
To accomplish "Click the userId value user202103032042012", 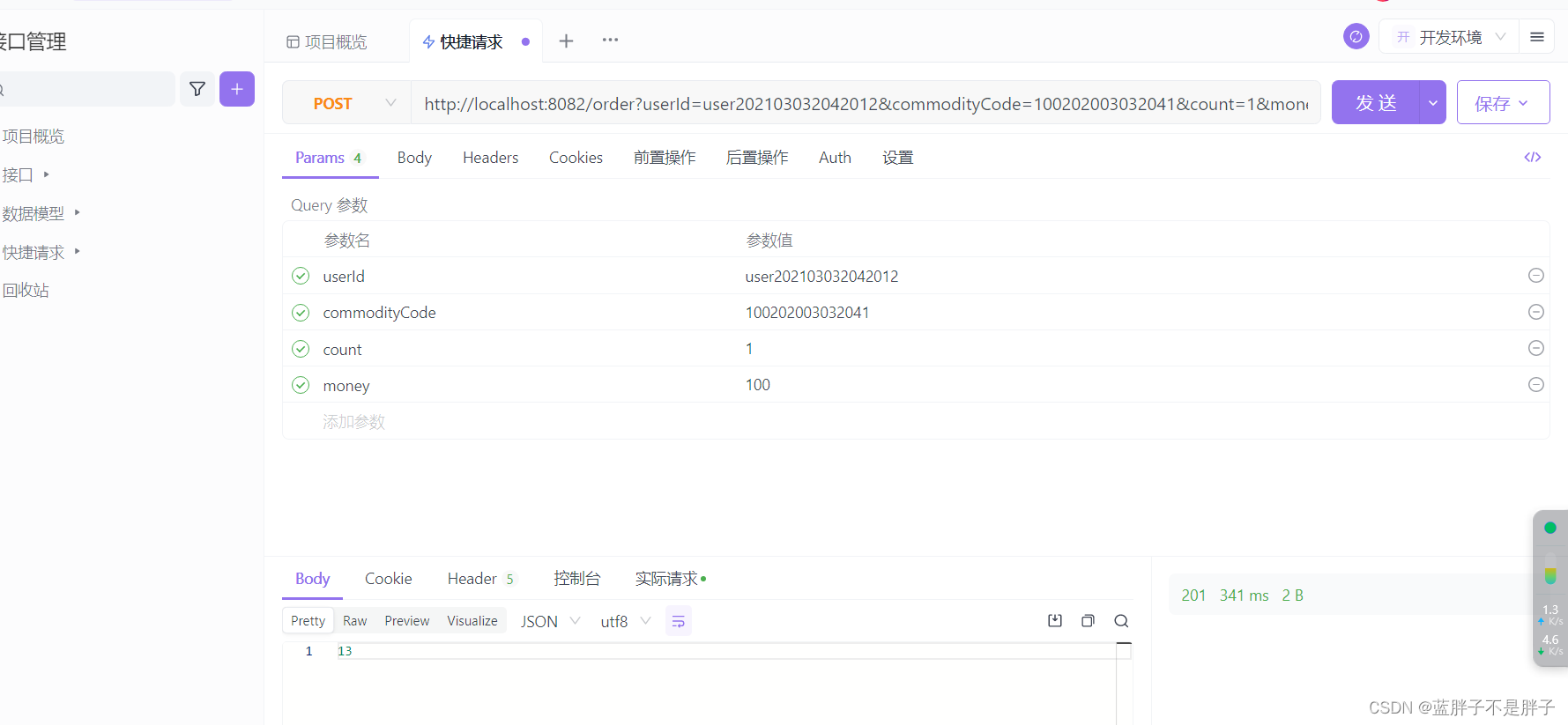I will 821,277.
